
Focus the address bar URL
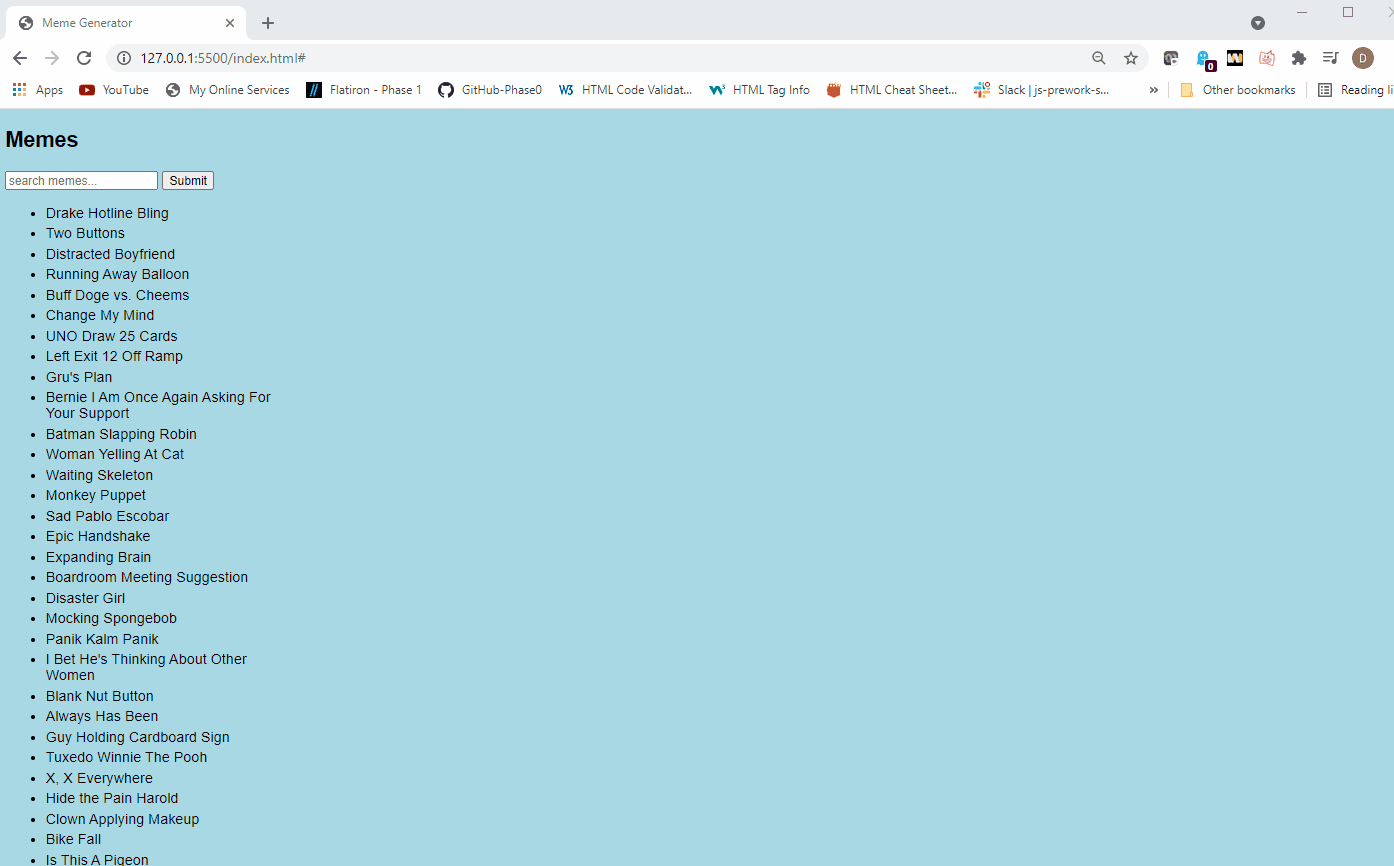tap(223, 58)
